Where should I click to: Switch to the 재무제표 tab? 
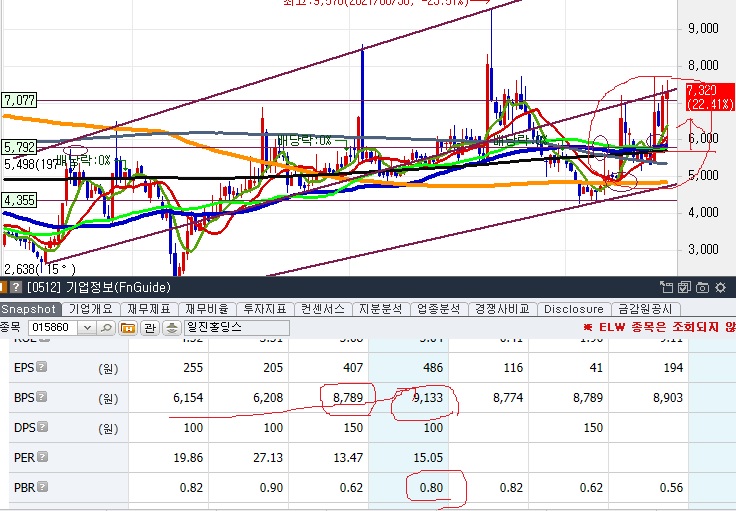tap(149, 309)
